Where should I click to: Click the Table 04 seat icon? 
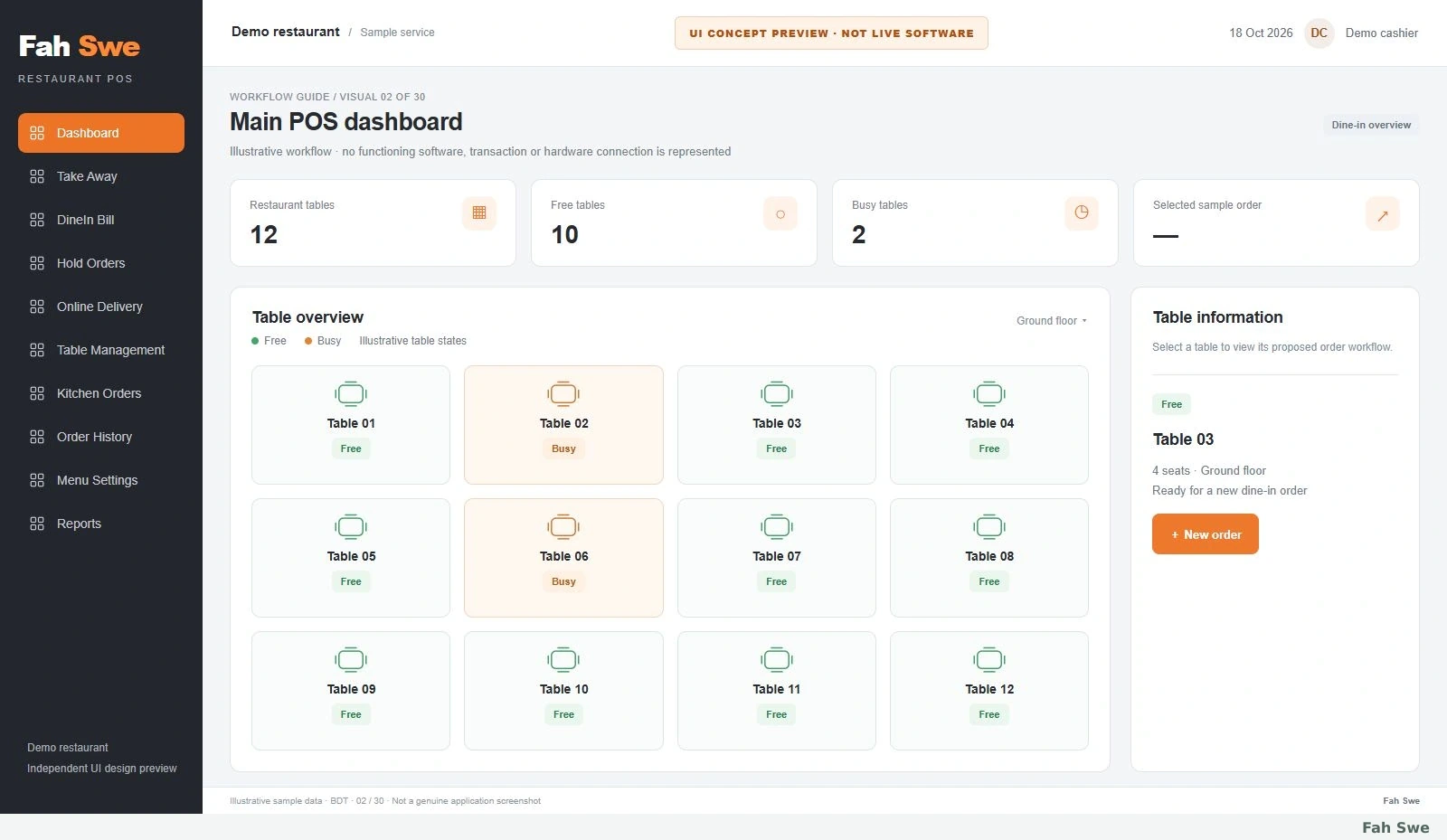tap(989, 394)
